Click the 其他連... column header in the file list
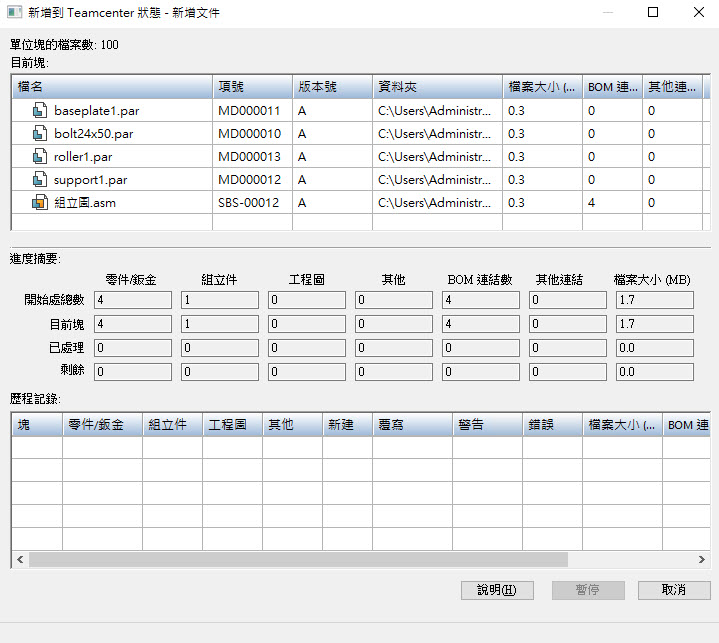The width and height of the screenshot is (719, 643). coord(672,87)
